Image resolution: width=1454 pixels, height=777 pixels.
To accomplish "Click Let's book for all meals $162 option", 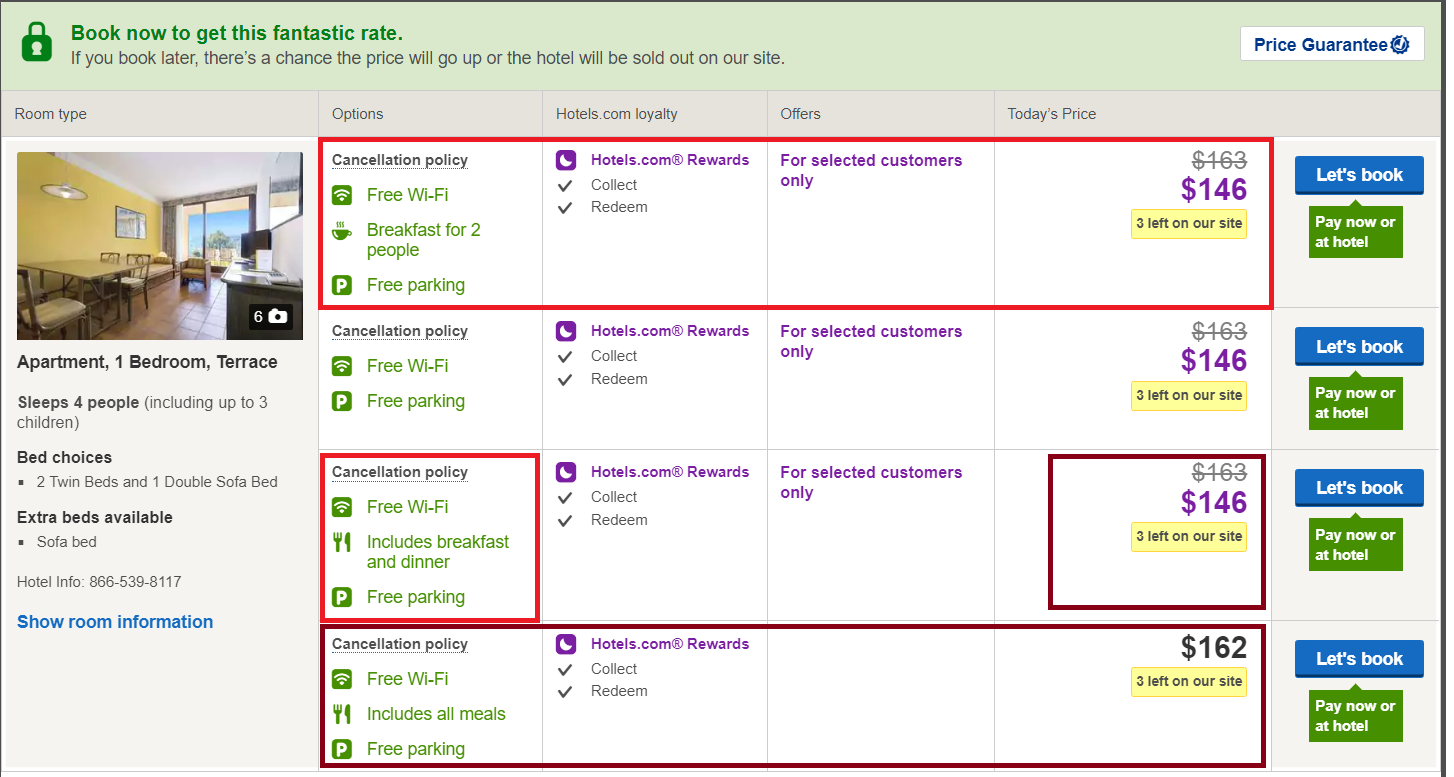I will click(x=1359, y=659).
